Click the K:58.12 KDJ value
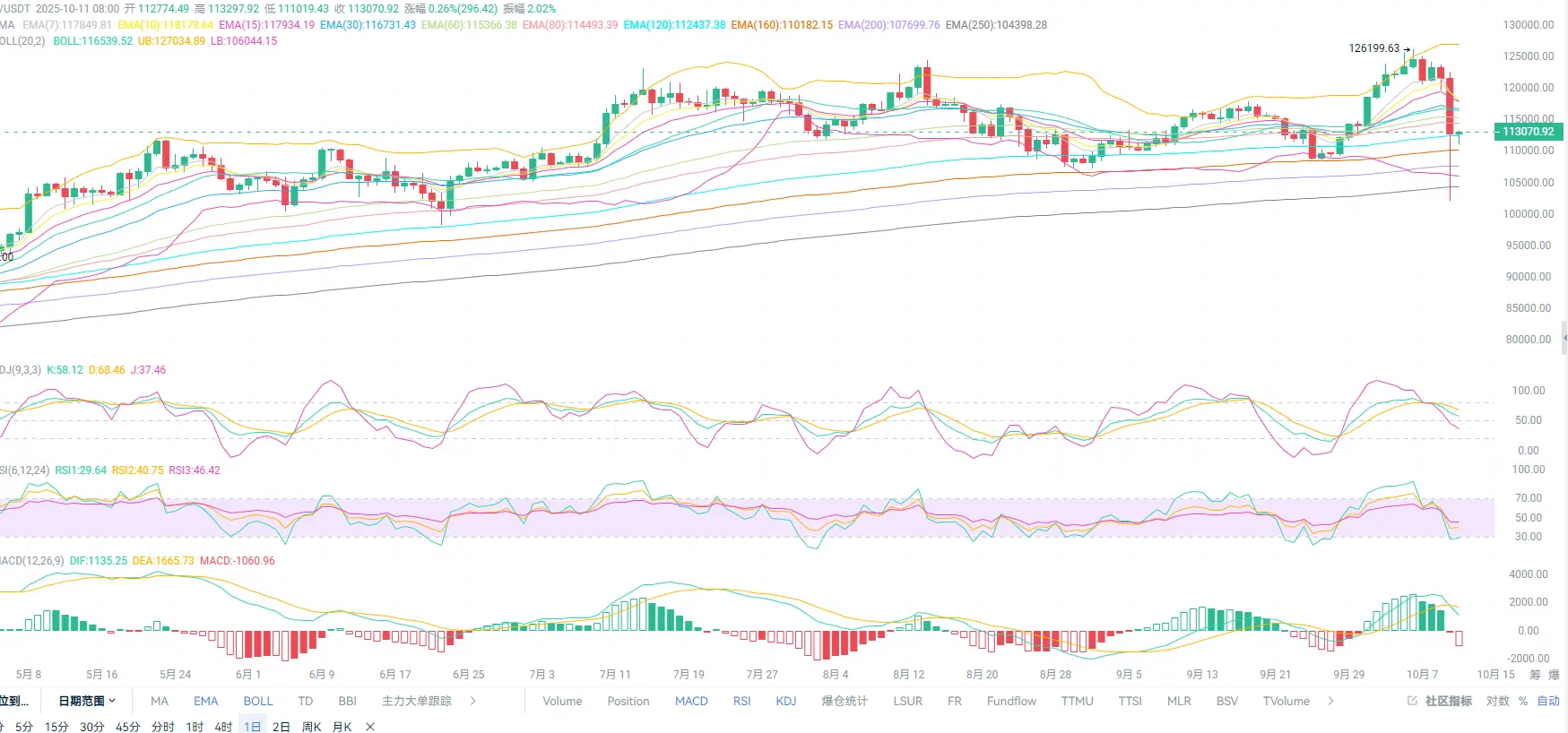The height and width of the screenshot is (733, 1568). point(65,370)
